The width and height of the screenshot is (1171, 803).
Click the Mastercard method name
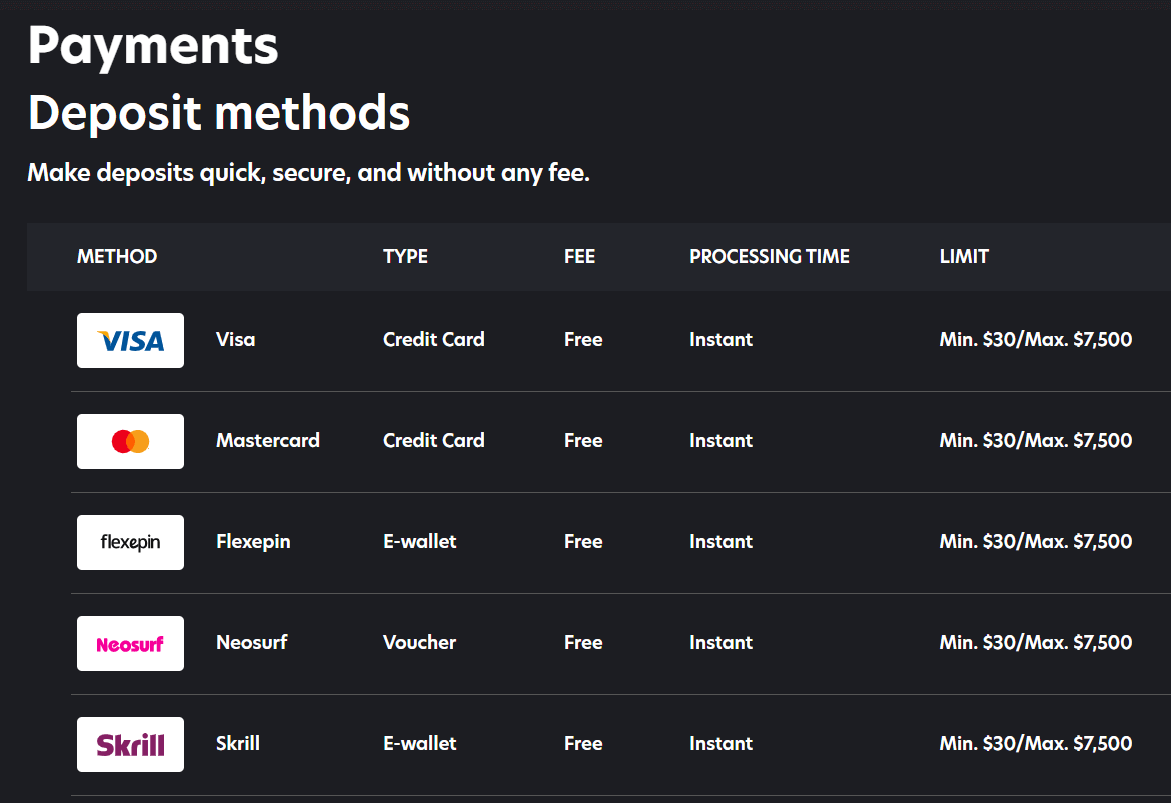click(267, 440)
